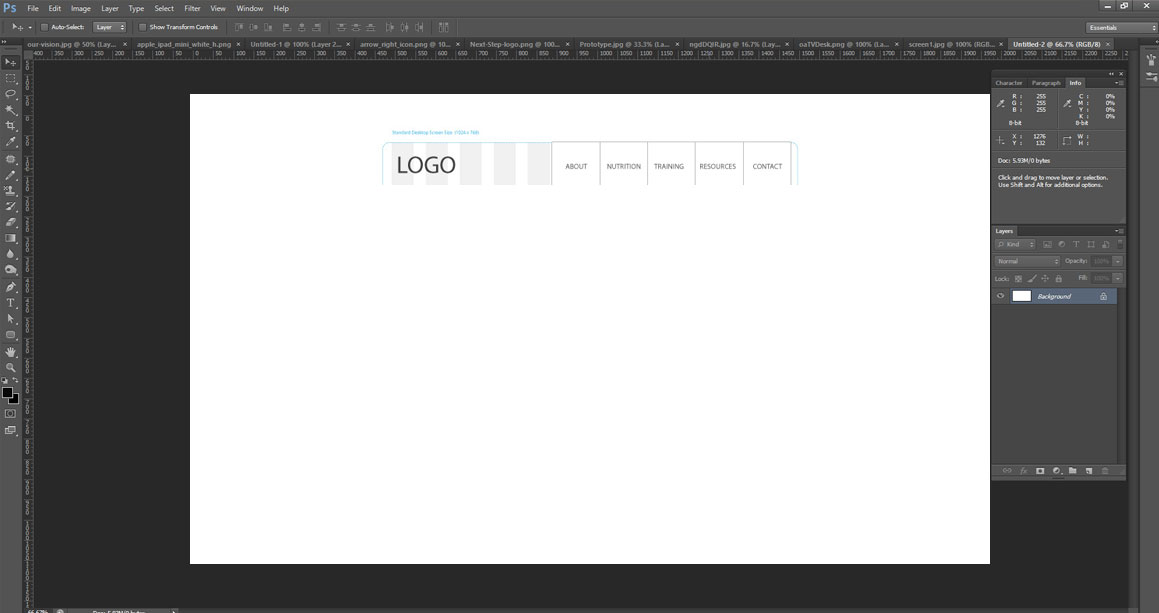Select the Dodge tool

[x=10, y=271]
